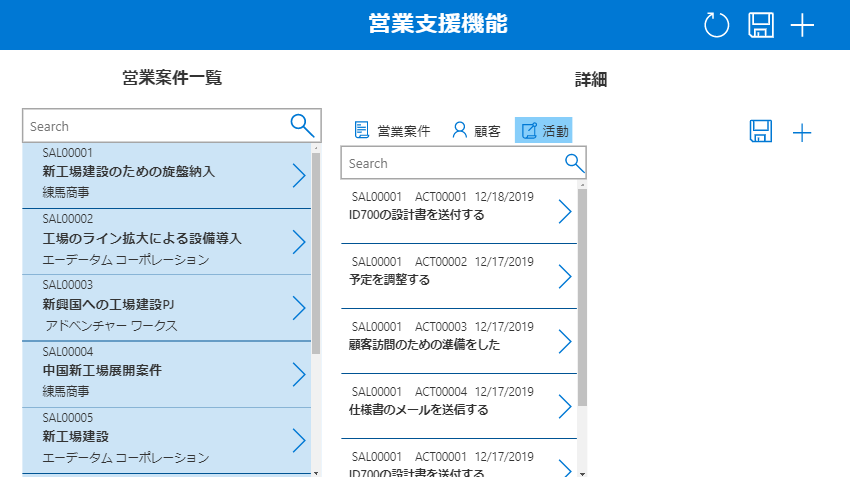Viewport: 850px width, 477px height.
Task: Select 工場のライン拡大による設備導入 title
Action: pos(142,238)
